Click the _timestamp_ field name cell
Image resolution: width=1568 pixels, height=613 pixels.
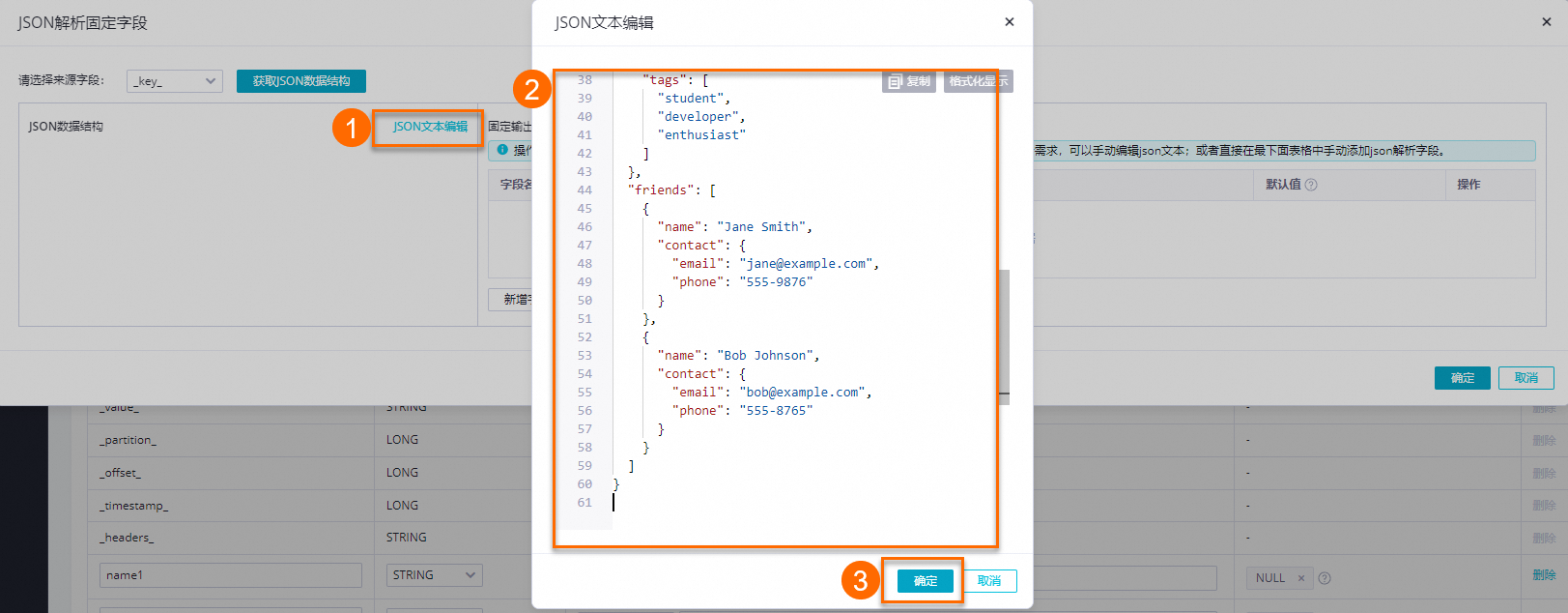[133, 506]
